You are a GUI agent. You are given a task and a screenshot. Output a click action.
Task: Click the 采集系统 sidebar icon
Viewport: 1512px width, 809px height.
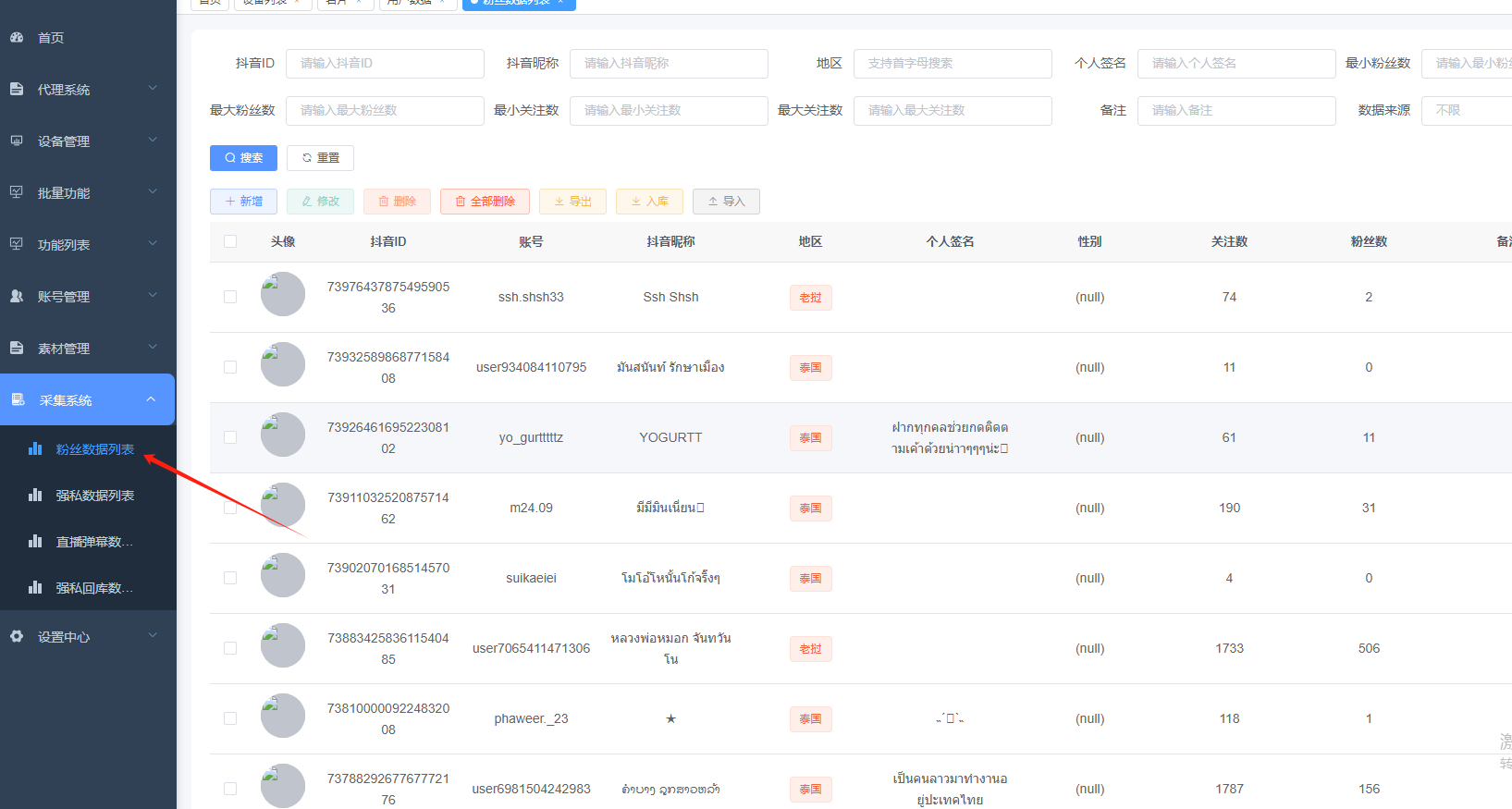(x=18, y=400)
